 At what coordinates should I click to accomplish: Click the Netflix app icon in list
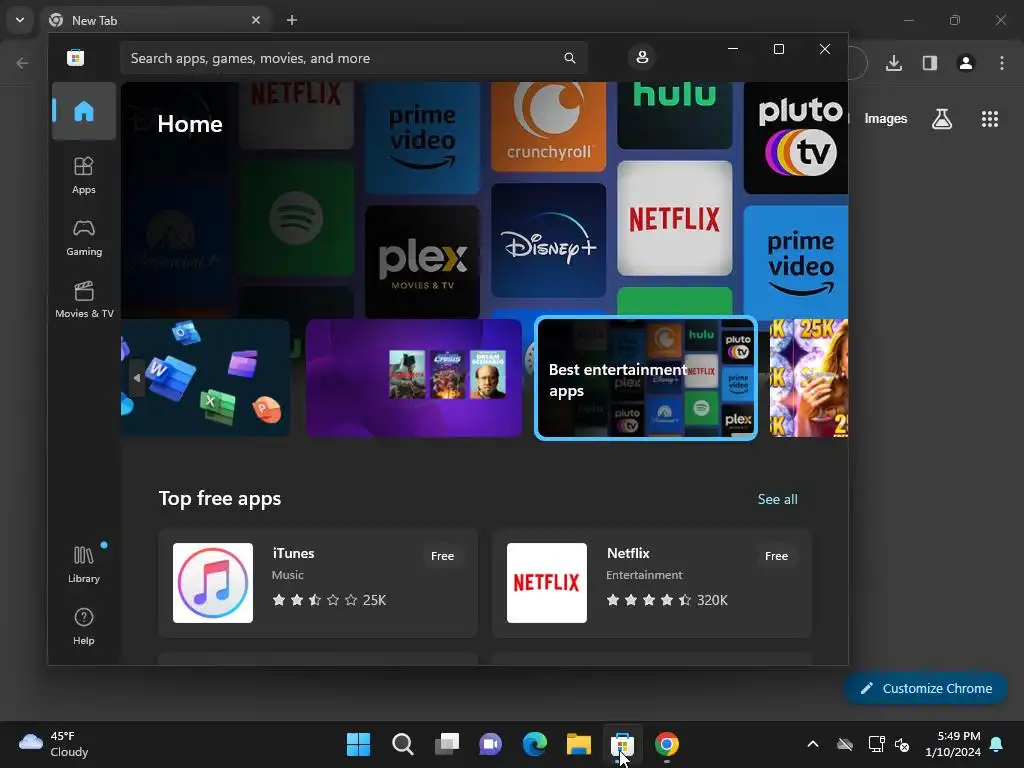547,583
